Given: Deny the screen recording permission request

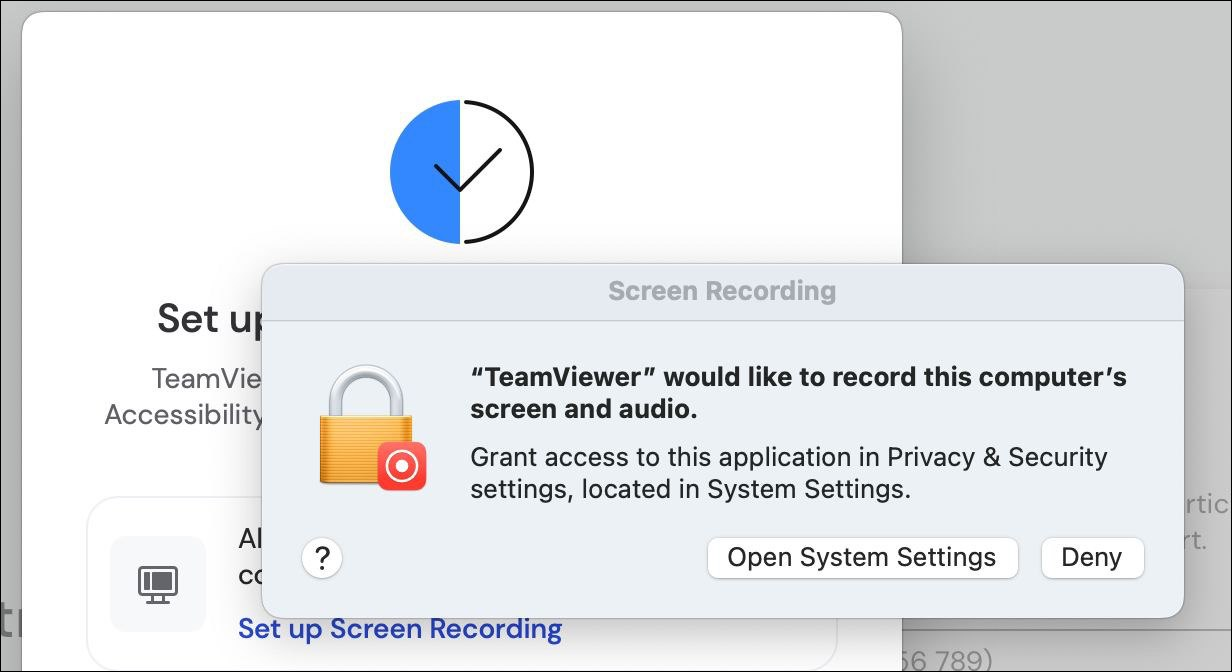Looking at the screenshot, I should tap(1092, 558).
